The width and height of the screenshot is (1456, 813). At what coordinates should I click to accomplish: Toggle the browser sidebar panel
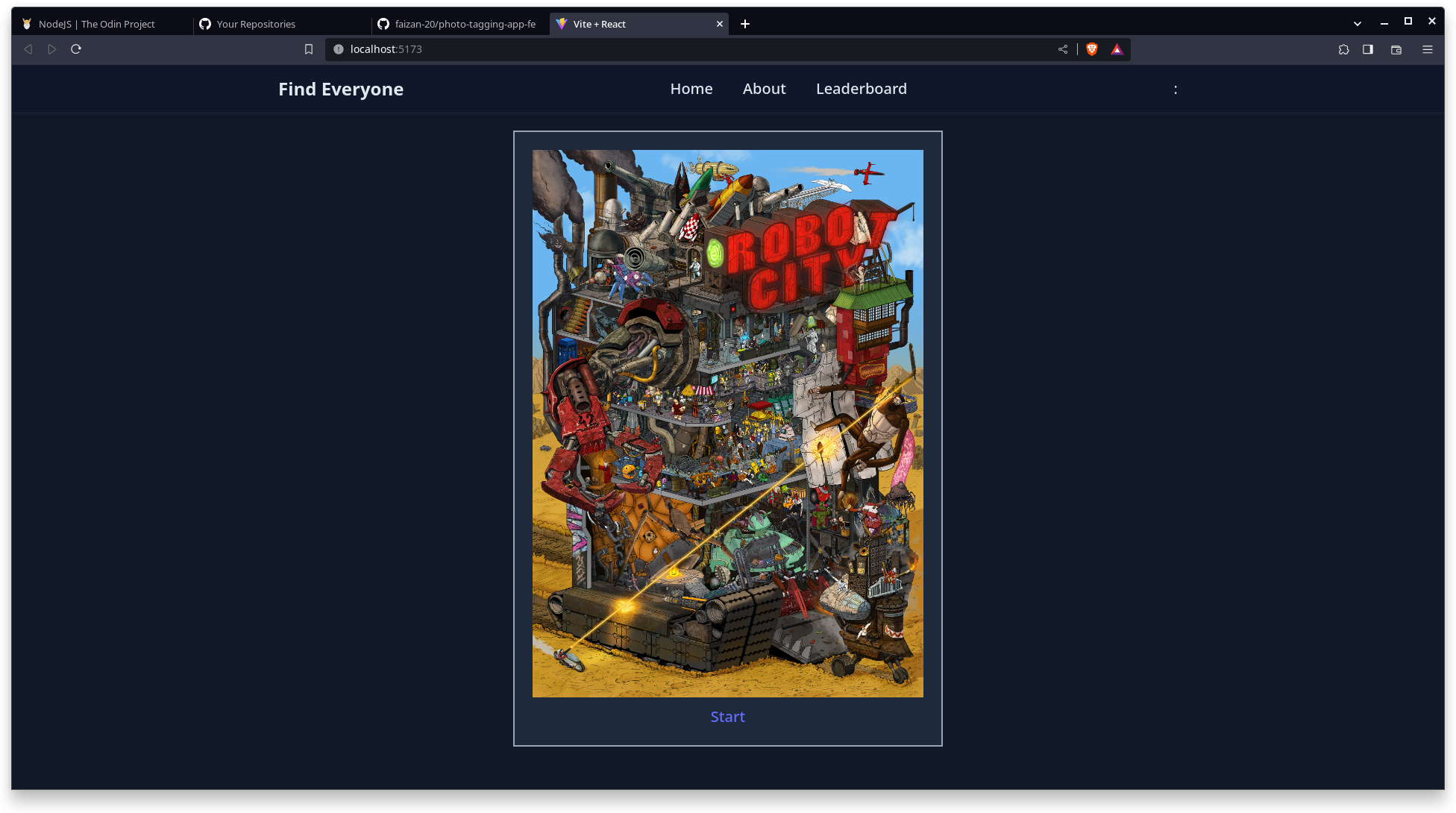pos(1368,49)
